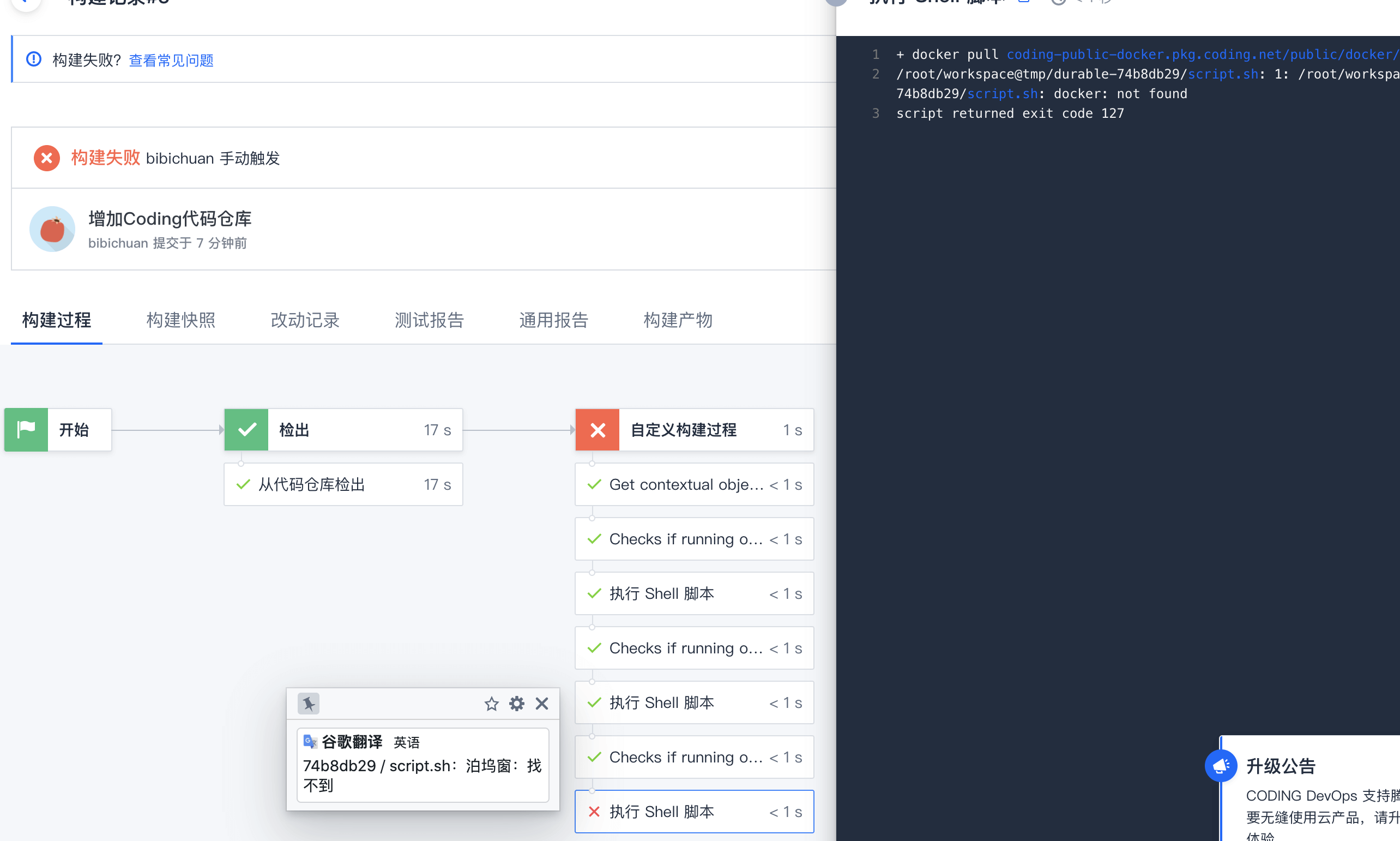Pin the translation popup with pushpin icon
The image size is (1400, 841).
click(309, 704)
